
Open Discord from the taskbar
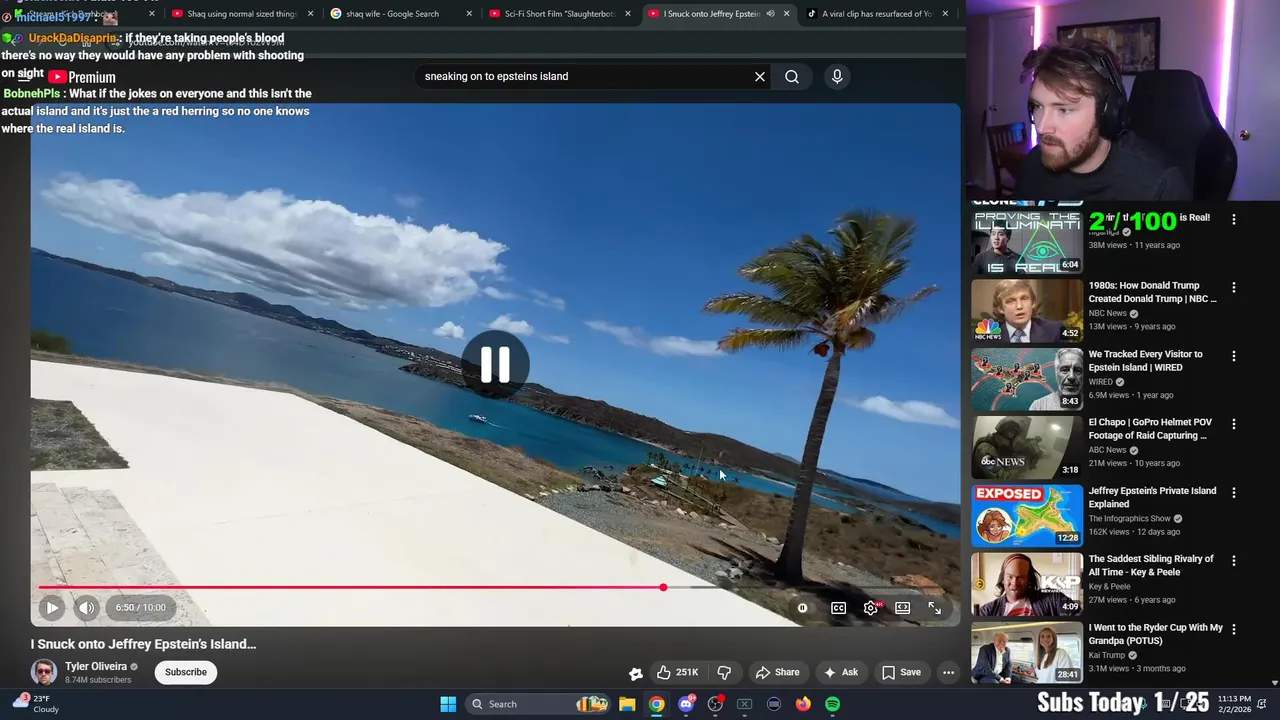click(686, 704)
